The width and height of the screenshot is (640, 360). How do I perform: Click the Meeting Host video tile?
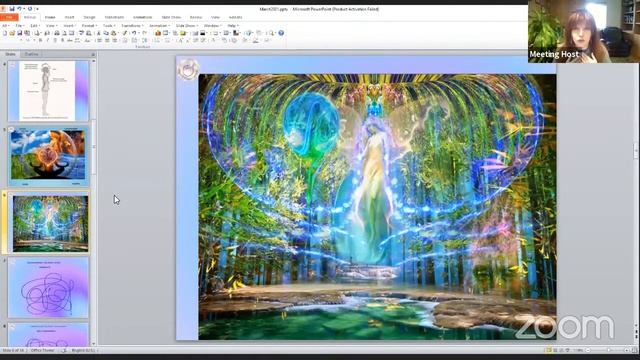[584, 31]
